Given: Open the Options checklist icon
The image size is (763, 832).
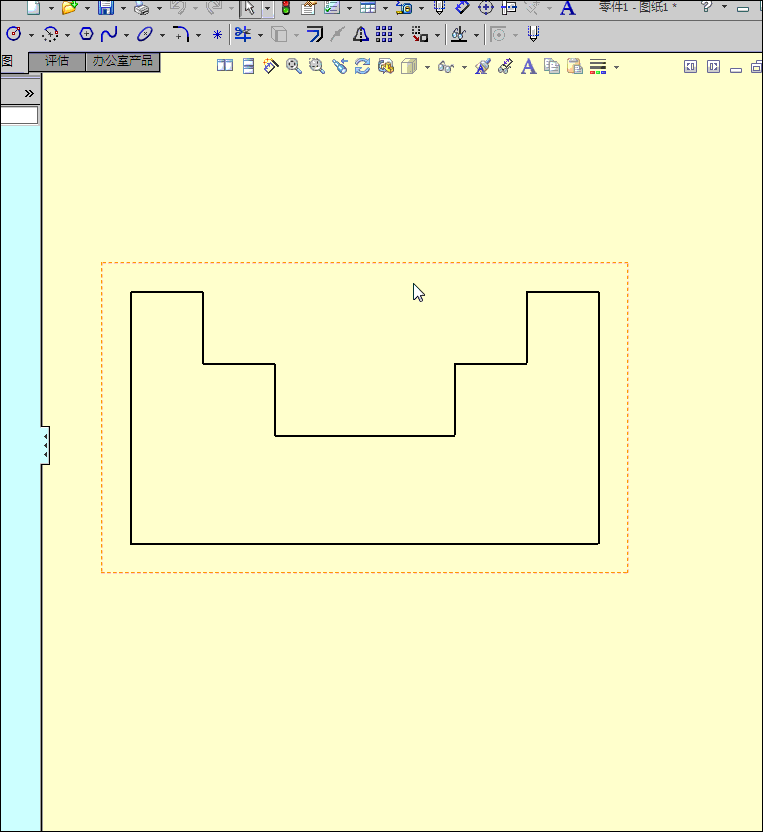Looking at the screenshot, I should pyautogui.click(x=332, y=8).
